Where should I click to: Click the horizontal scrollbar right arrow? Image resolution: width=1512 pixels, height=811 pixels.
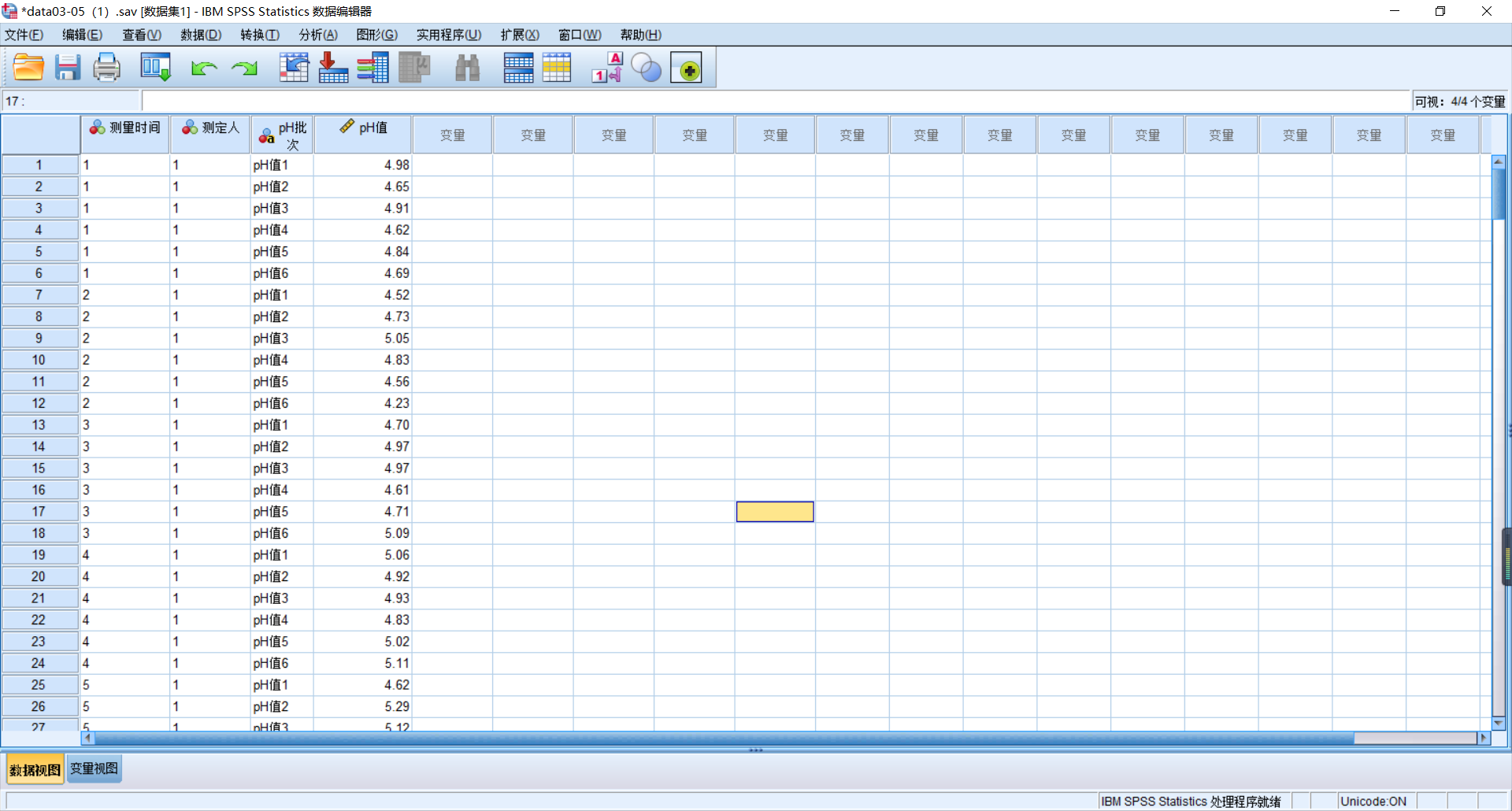pyautogui.click(x=1484, y=738)
